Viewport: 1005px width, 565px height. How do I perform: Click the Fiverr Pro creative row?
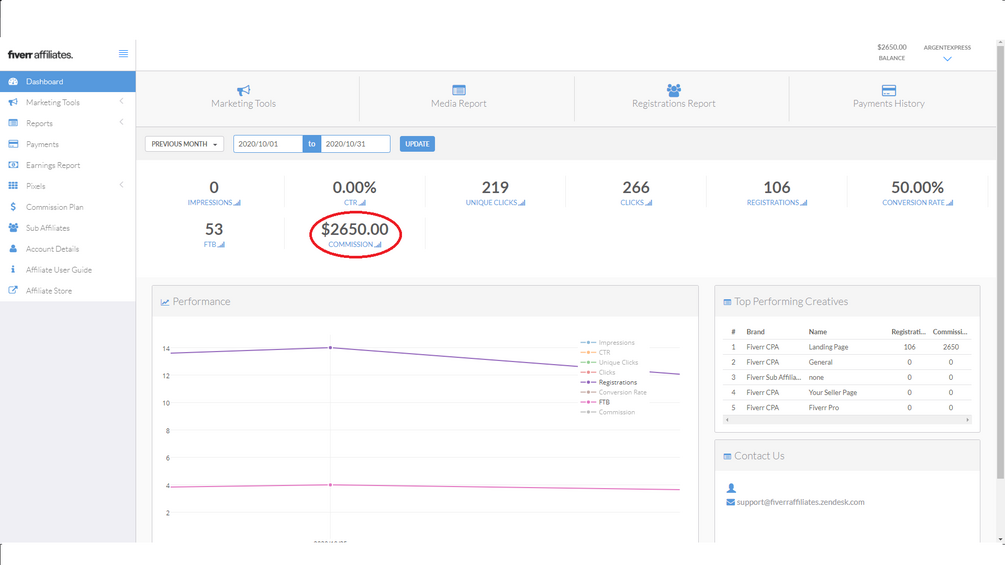[x=847, y=407]
